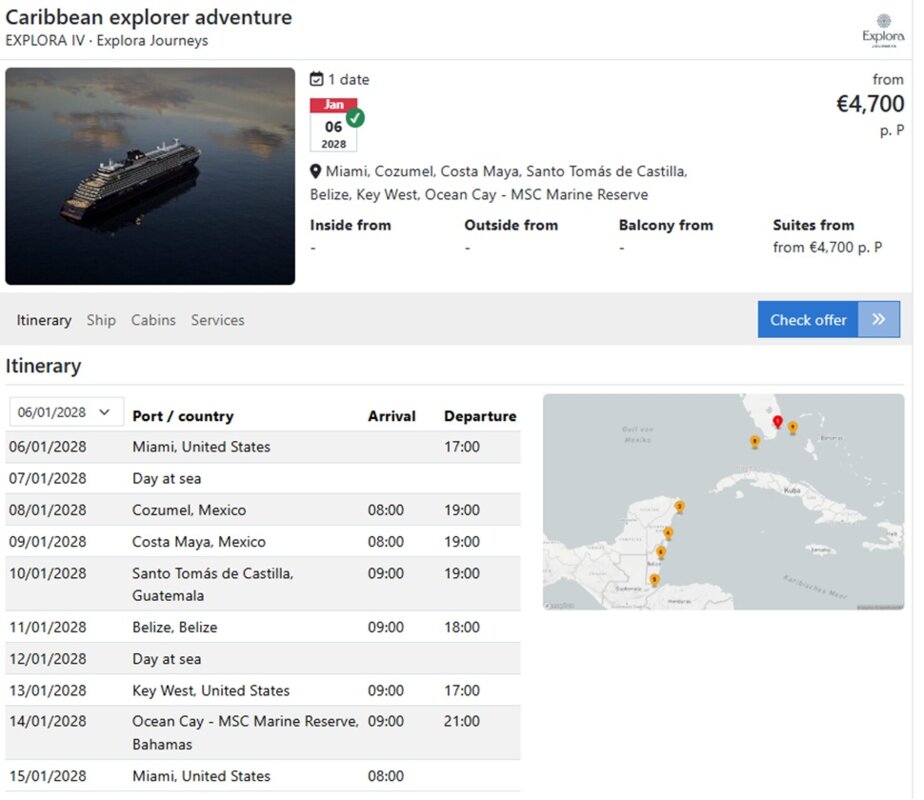
Task: Click the orange map marker near Key West
Action: [x=754, y=442]
